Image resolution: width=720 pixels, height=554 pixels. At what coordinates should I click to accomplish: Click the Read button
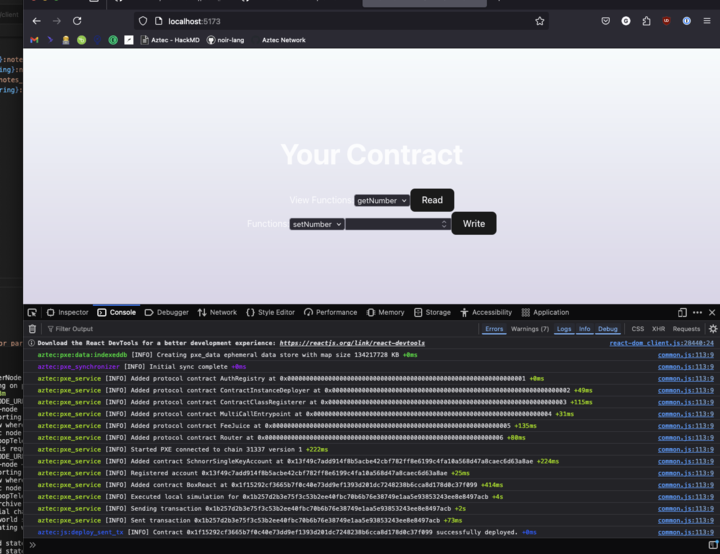point(432,200)
